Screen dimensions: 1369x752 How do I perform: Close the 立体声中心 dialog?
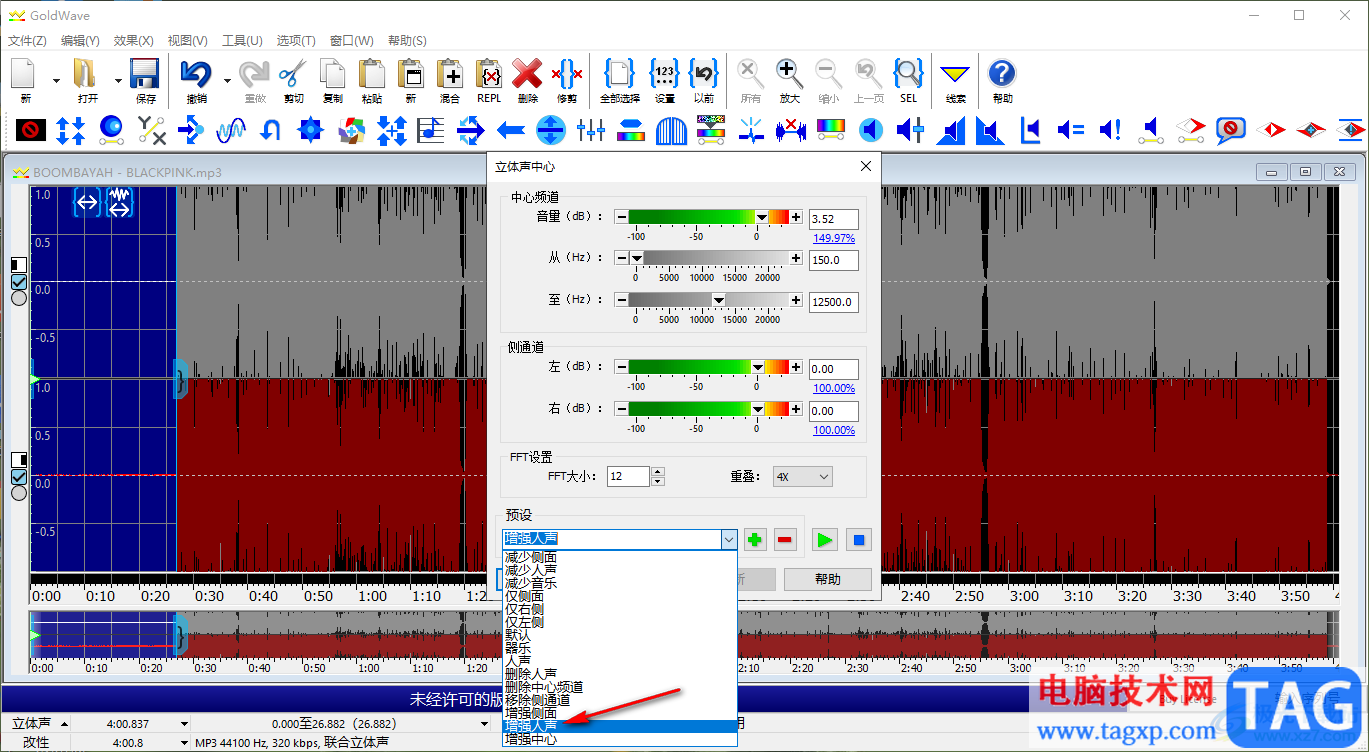866,166
